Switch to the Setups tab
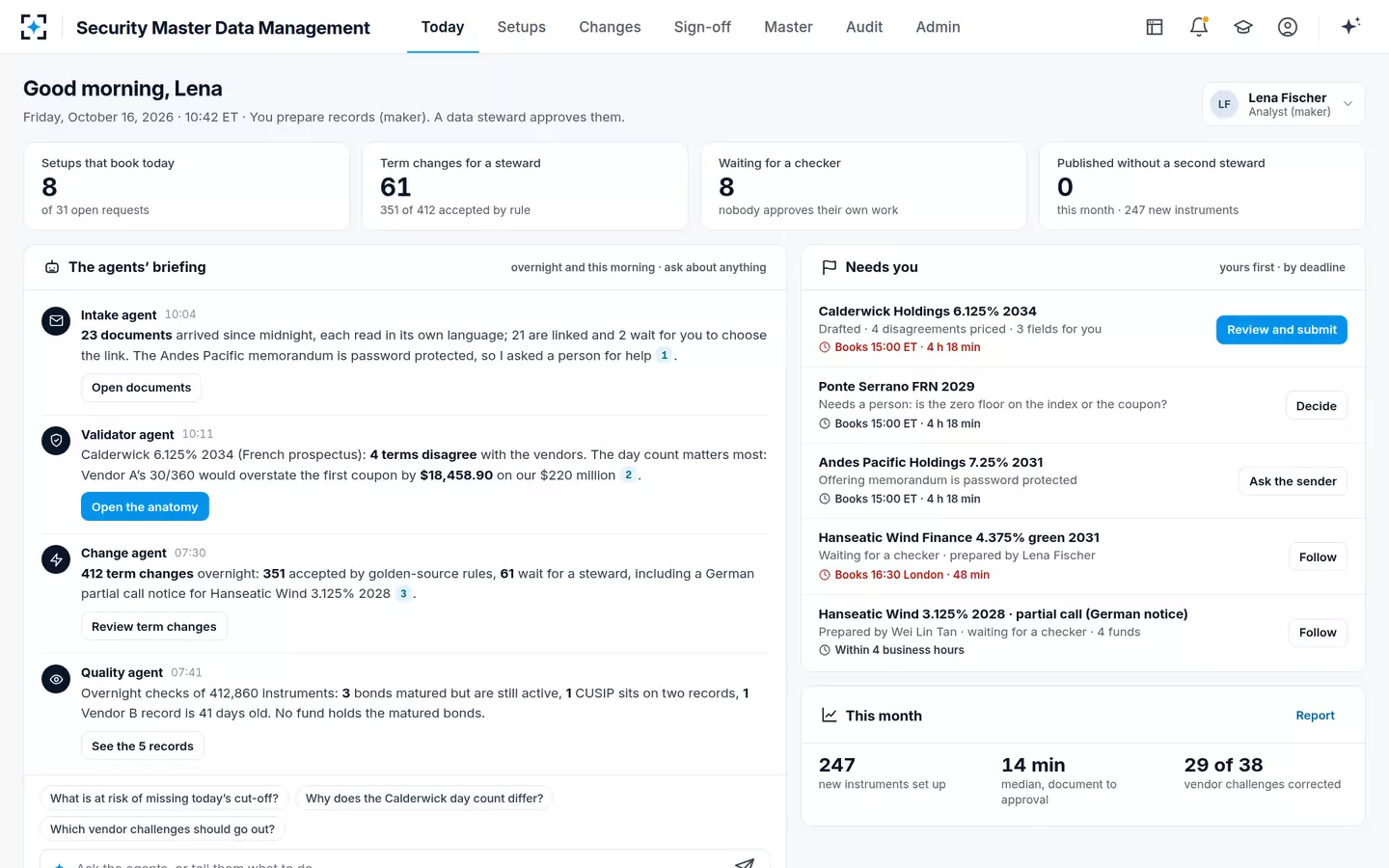Viewport: 1389px width, 868px height. pyautogui.click(x=521, y=27)
